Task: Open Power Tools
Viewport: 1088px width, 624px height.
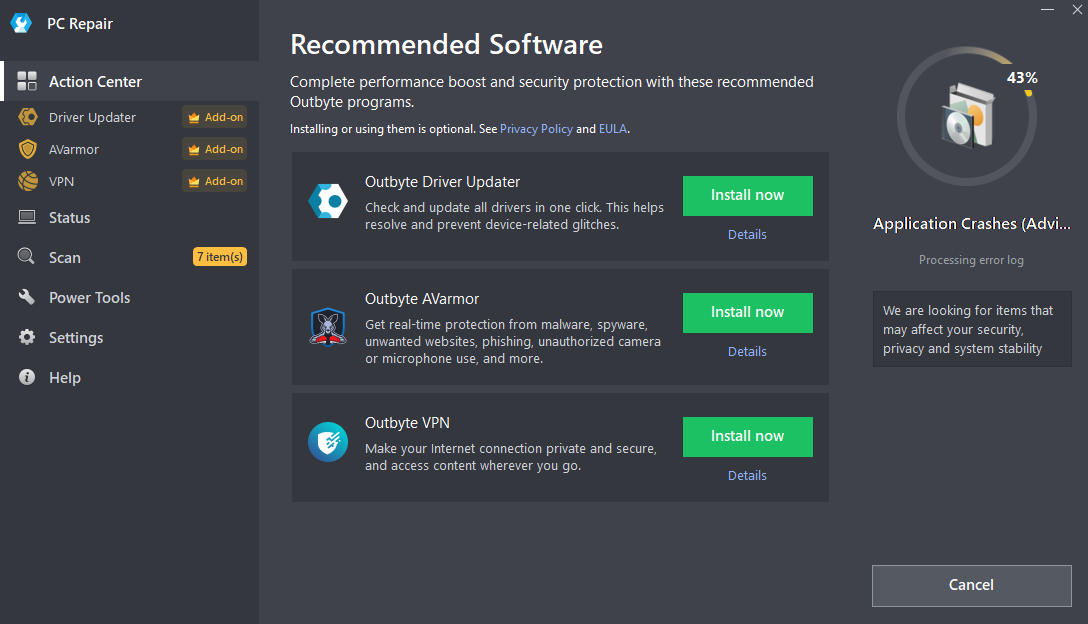Action: 130,297
